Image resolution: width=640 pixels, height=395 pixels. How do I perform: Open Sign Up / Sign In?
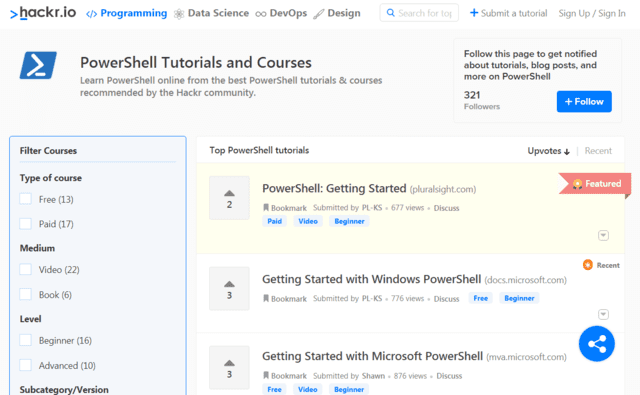pos(592,13)
